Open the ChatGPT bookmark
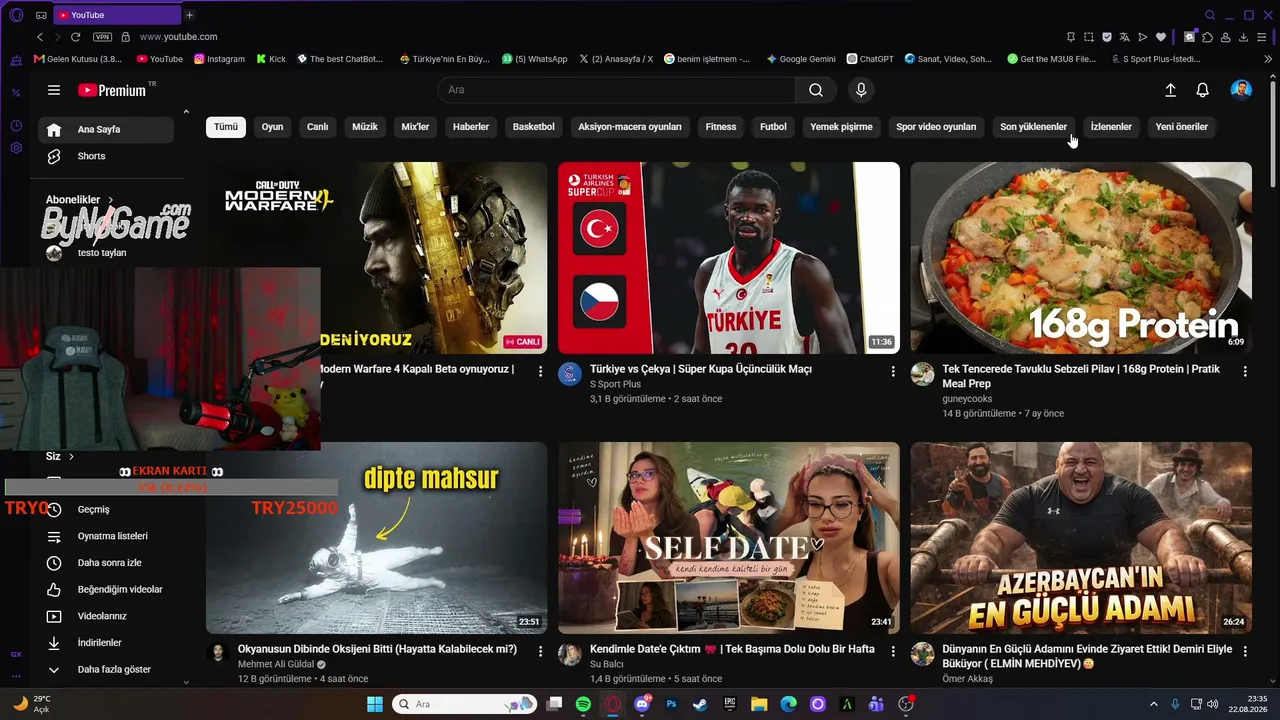 (870, 59)
